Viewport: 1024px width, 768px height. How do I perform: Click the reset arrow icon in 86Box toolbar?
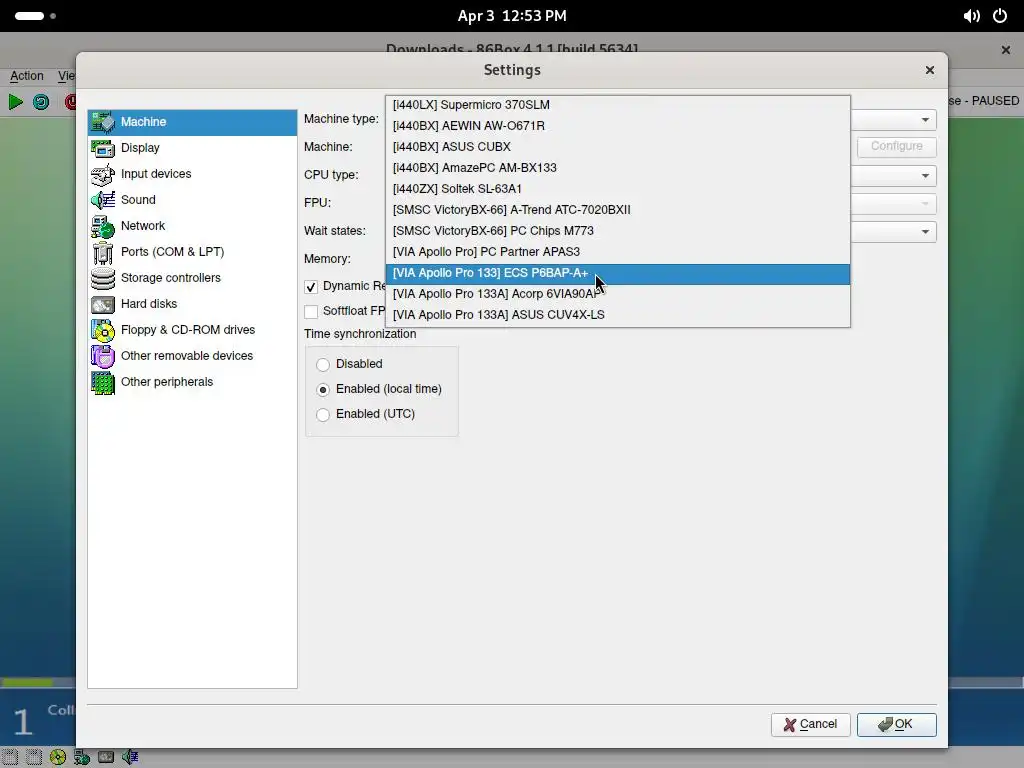coord(41,102)
